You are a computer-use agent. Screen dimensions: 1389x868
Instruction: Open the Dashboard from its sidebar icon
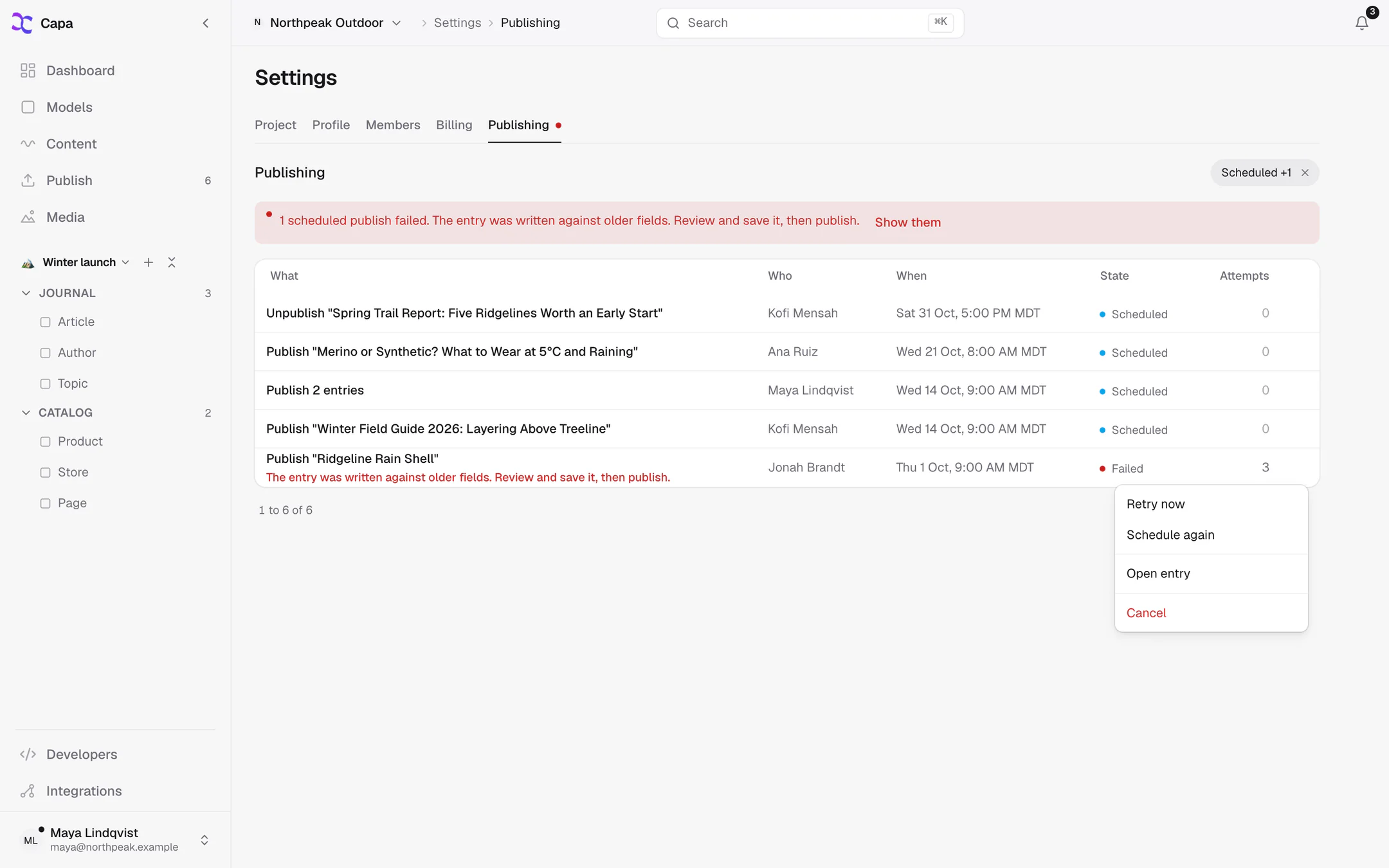point(28,71)
